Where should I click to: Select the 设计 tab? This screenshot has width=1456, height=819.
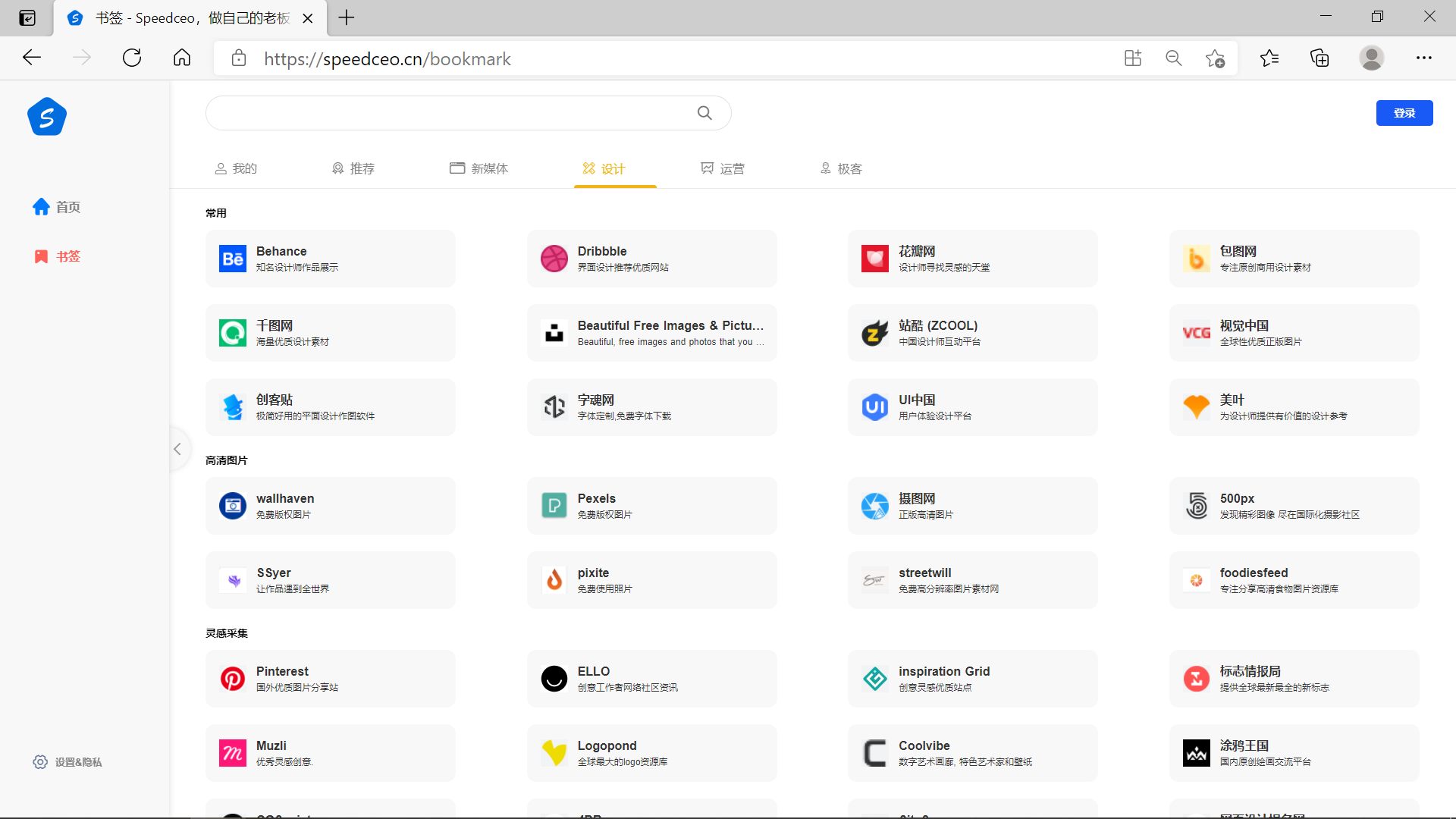[x=604, y=168]
